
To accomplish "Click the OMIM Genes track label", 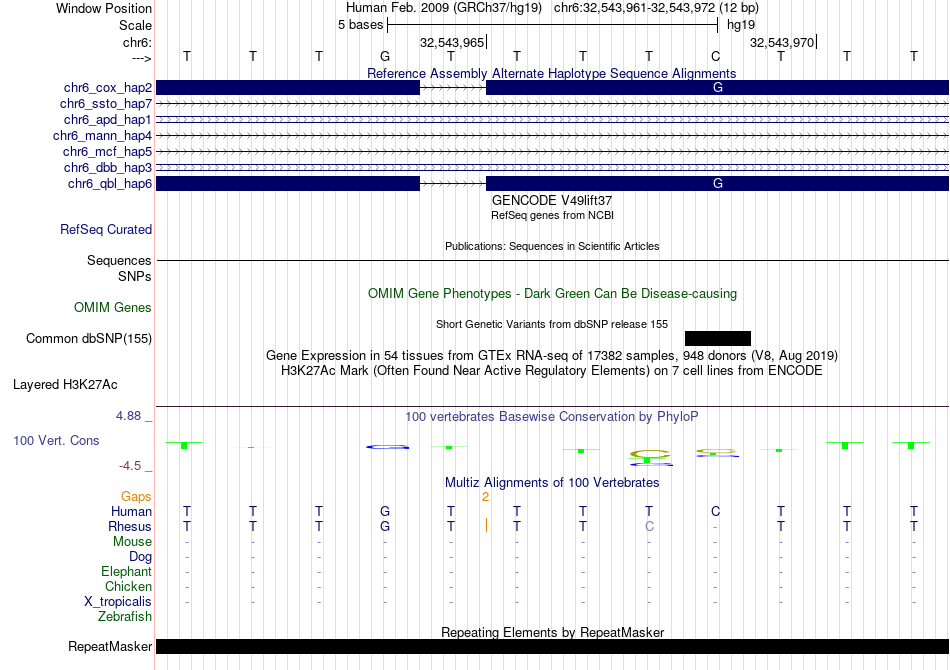I will coord(113,308).
